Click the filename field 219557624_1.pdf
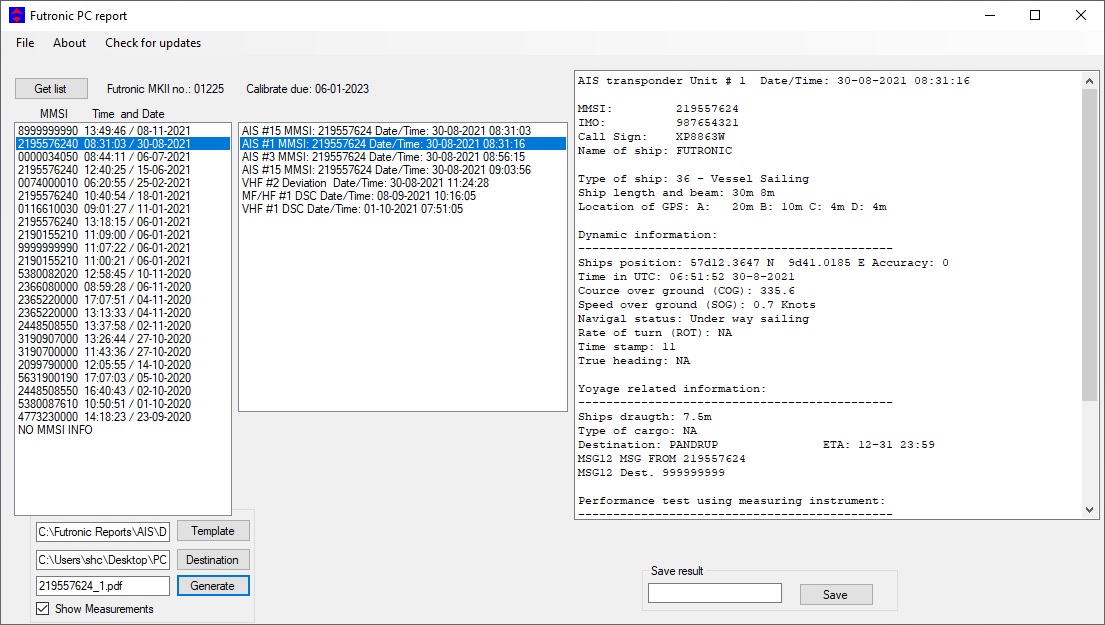The width and height of the screenshot is (1105, 625). (x=103, y=586)
